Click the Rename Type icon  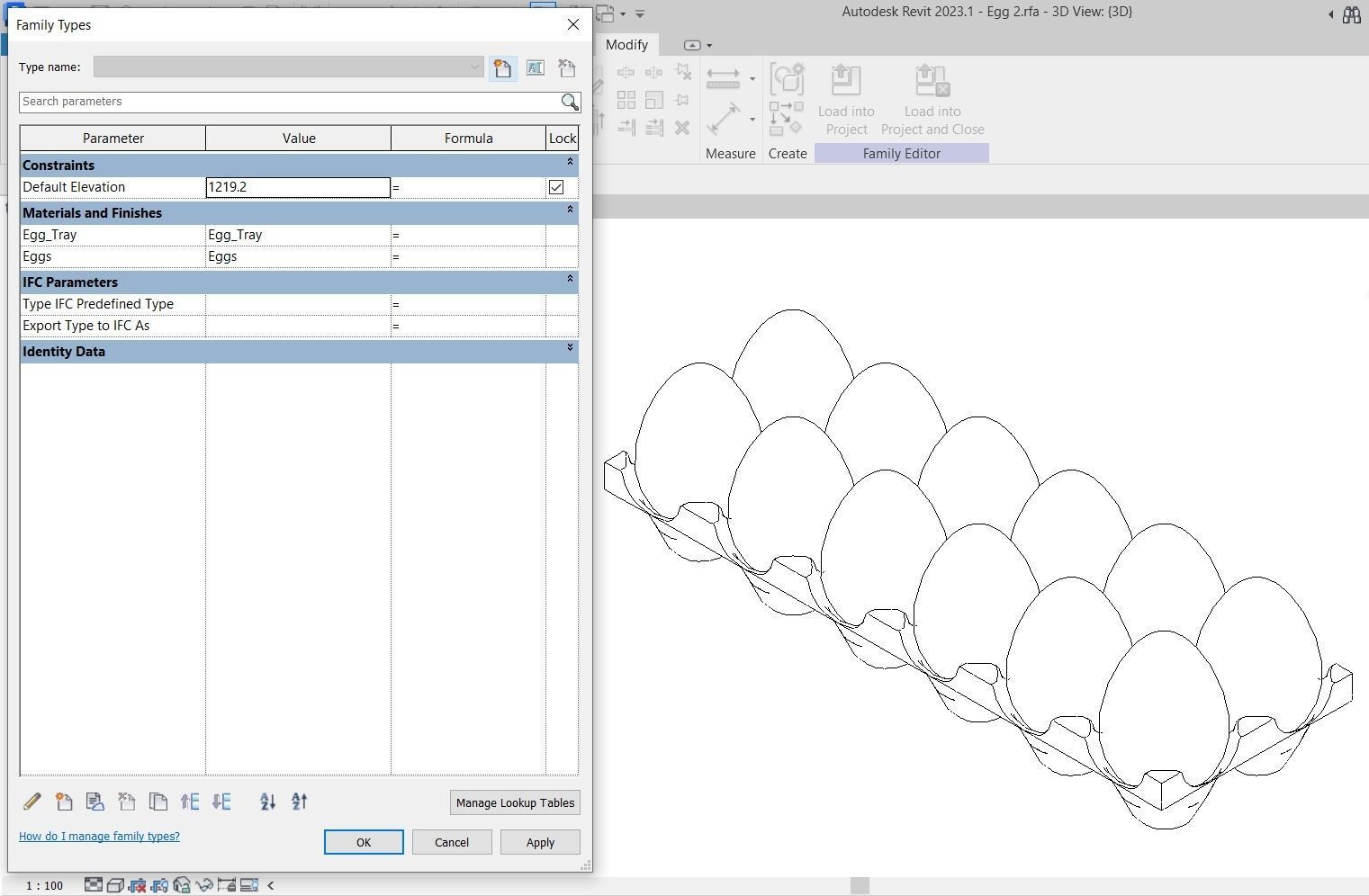[535, 67]
